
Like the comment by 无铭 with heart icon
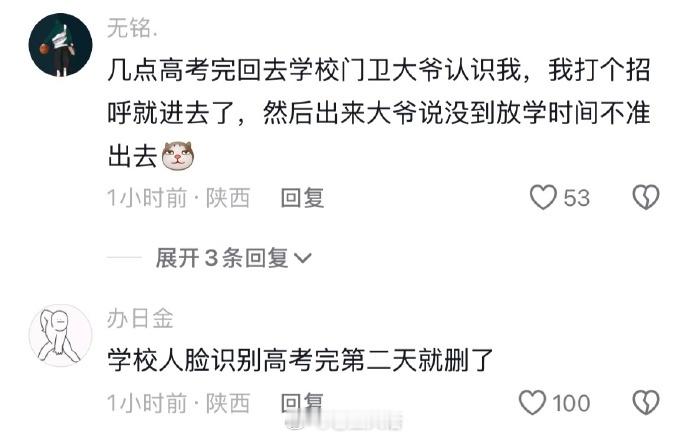(x=543, y=197)
